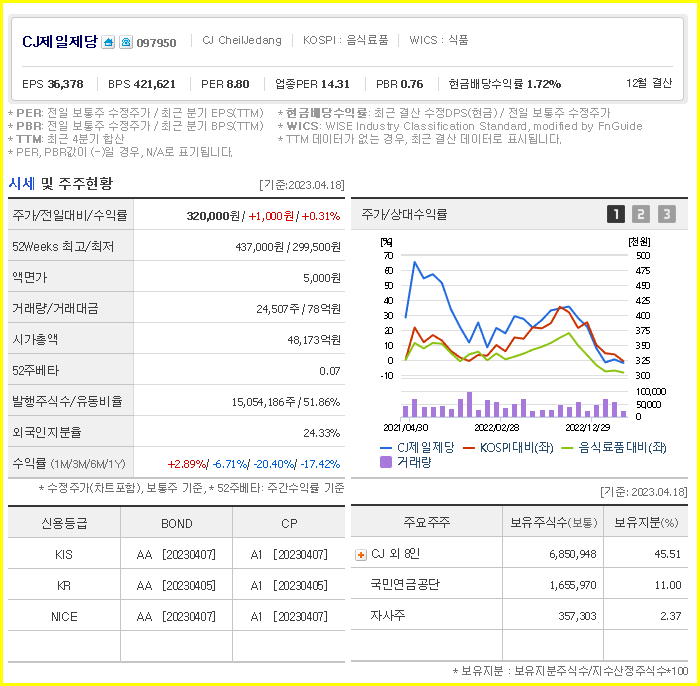Screen dimensions: 700x686
Task: Click the KOSPI대비(좌) red legend entry
Action: [x=508, y=447]
